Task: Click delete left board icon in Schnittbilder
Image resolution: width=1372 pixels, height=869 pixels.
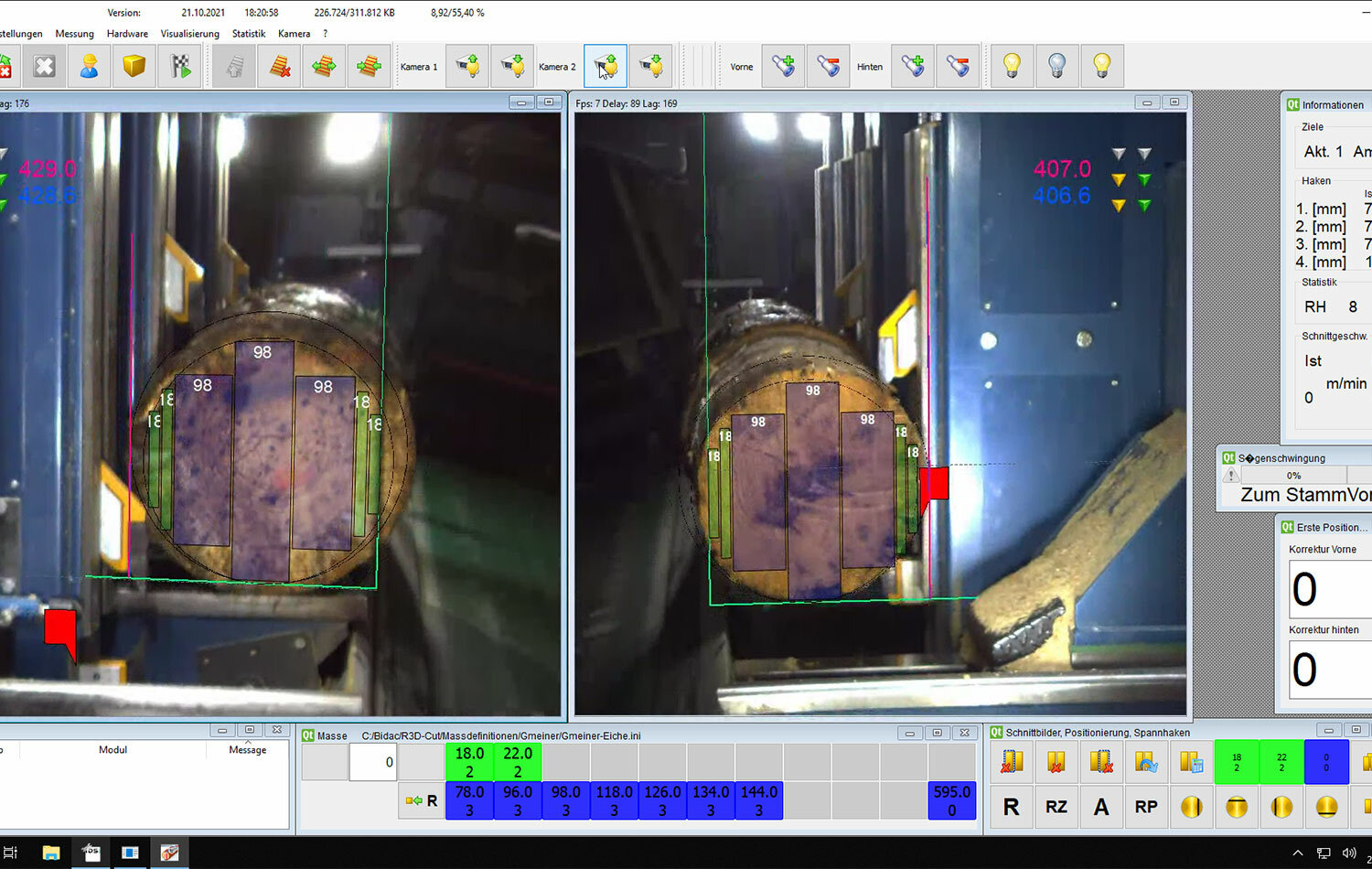Action: tap(1012, 762)
